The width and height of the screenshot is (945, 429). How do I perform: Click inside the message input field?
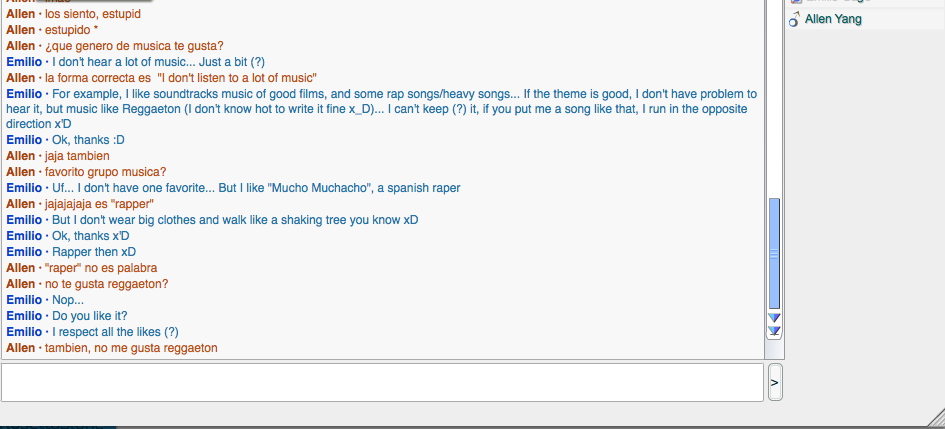(x=382, y=382)
